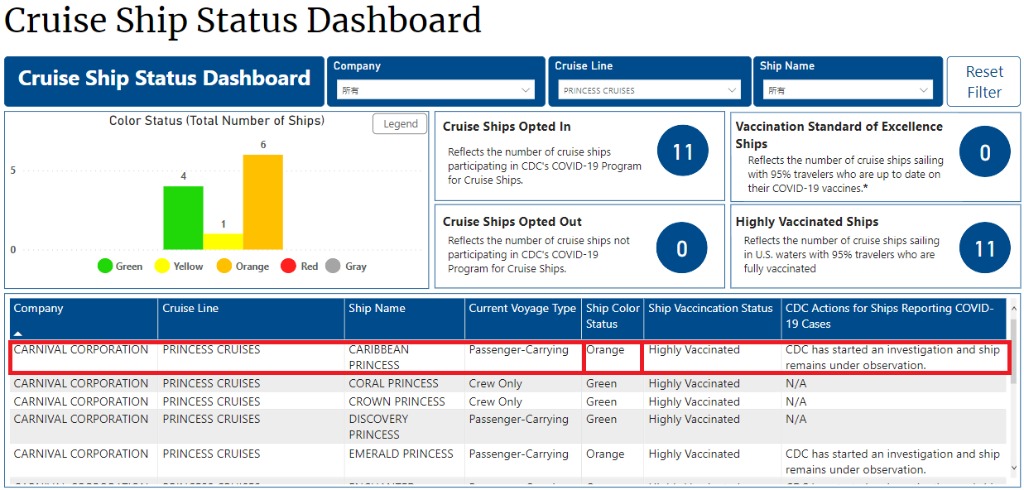Viewport: 1024px width, 490px height.
Task: Click Vaccination Standard of Excellence value 0
Action: click(x=985, y=152)
